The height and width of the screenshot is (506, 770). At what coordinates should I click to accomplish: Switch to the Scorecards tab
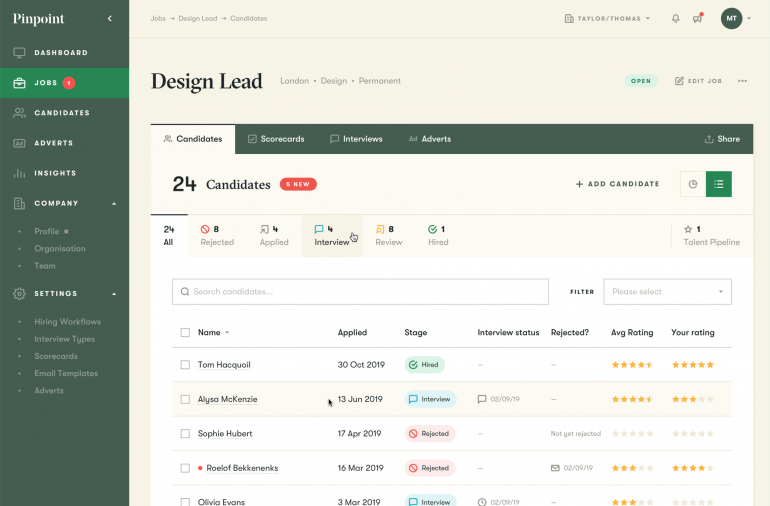[x=276, y=139]
